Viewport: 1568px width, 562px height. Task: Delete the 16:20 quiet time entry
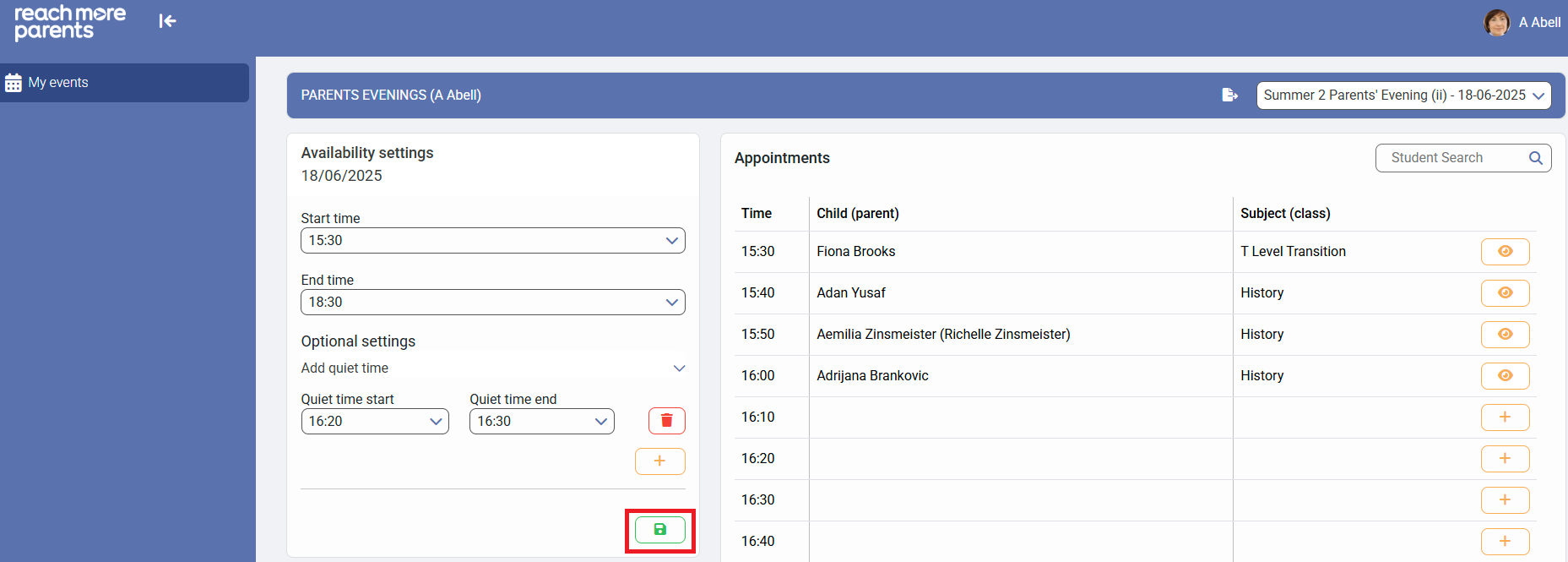click(x=666, y=421)
